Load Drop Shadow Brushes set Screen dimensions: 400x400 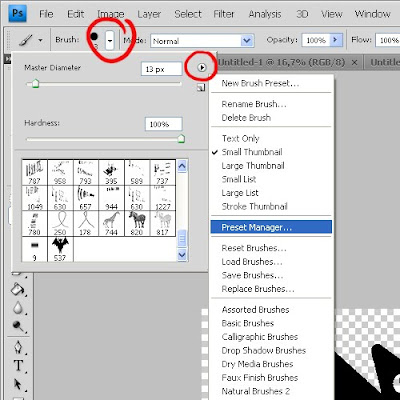pyautogui.click(x=271, y=351)
